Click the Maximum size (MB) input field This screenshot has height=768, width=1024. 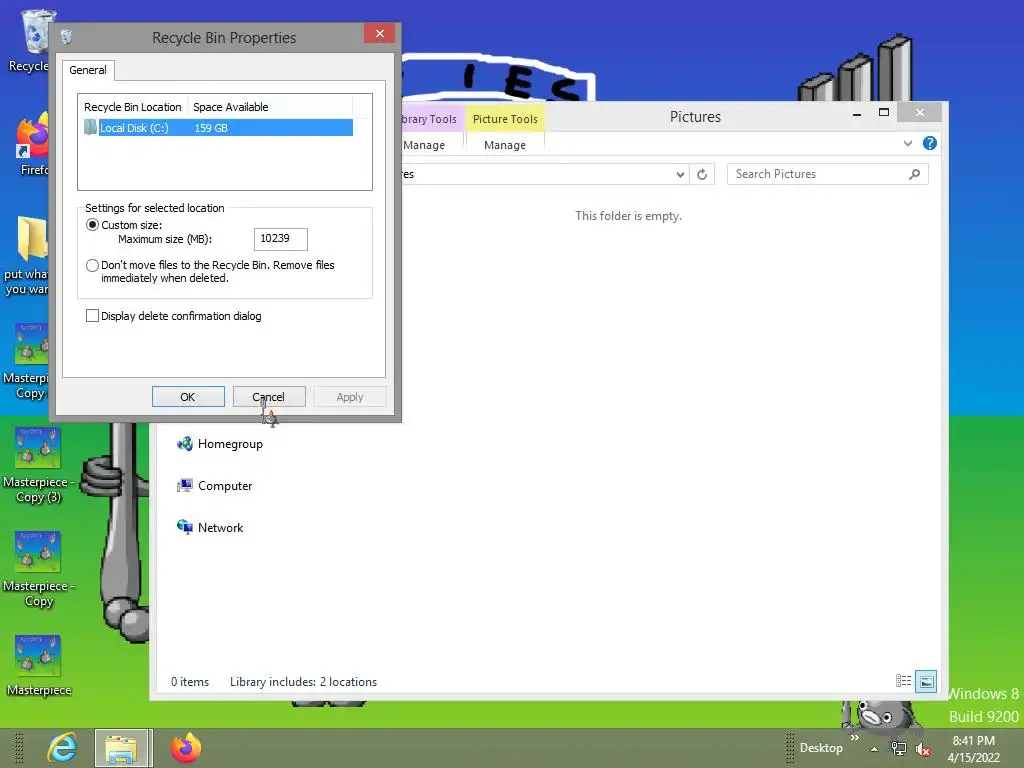point(281,238)
